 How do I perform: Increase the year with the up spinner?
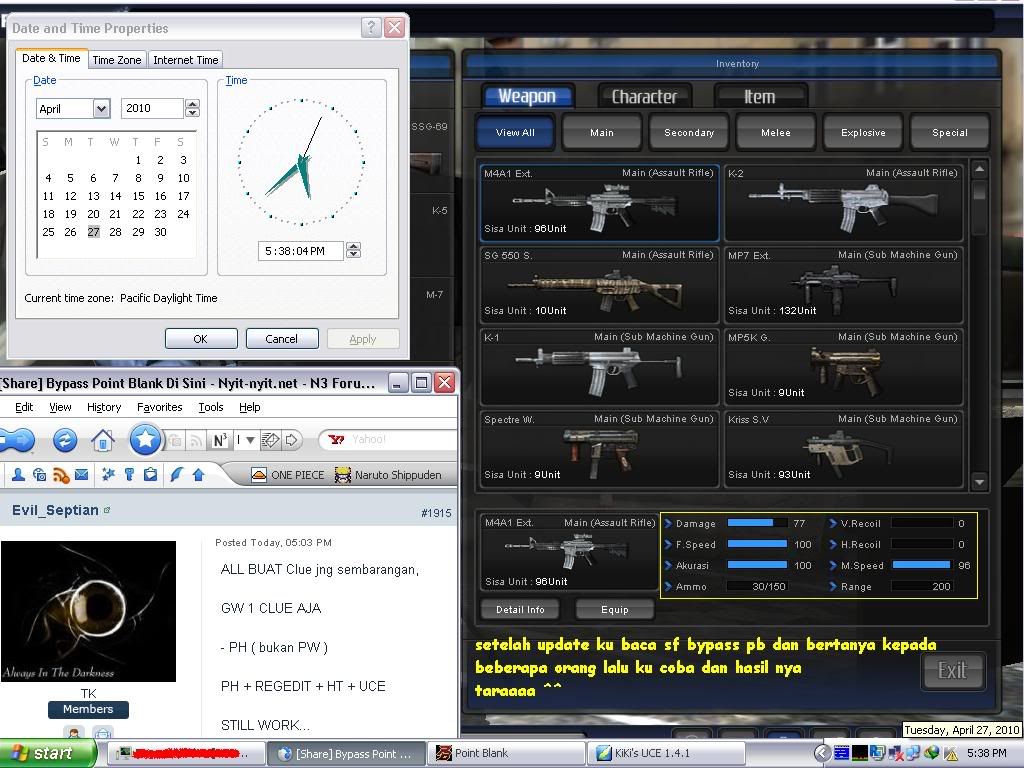pyautogui.click(x=192, y=104)
